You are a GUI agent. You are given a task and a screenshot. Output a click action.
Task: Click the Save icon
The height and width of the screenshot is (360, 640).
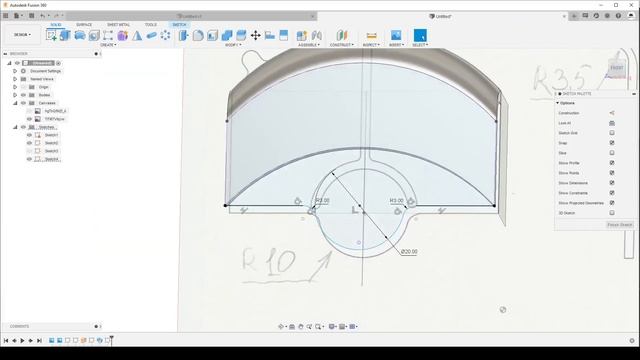tap(31, 16)
